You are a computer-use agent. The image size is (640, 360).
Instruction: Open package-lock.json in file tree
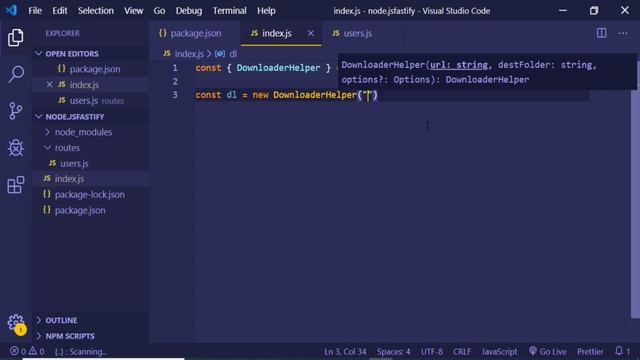coord(90,195)
